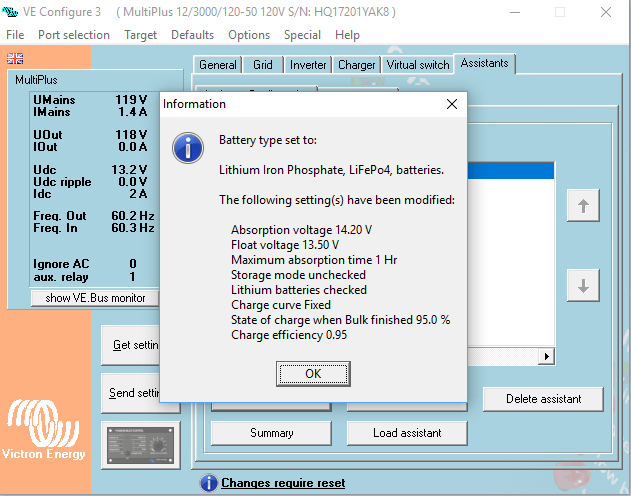Viewport: 631px width, 496px height.
Task: Select the Assistants tab
Action: 485,63
